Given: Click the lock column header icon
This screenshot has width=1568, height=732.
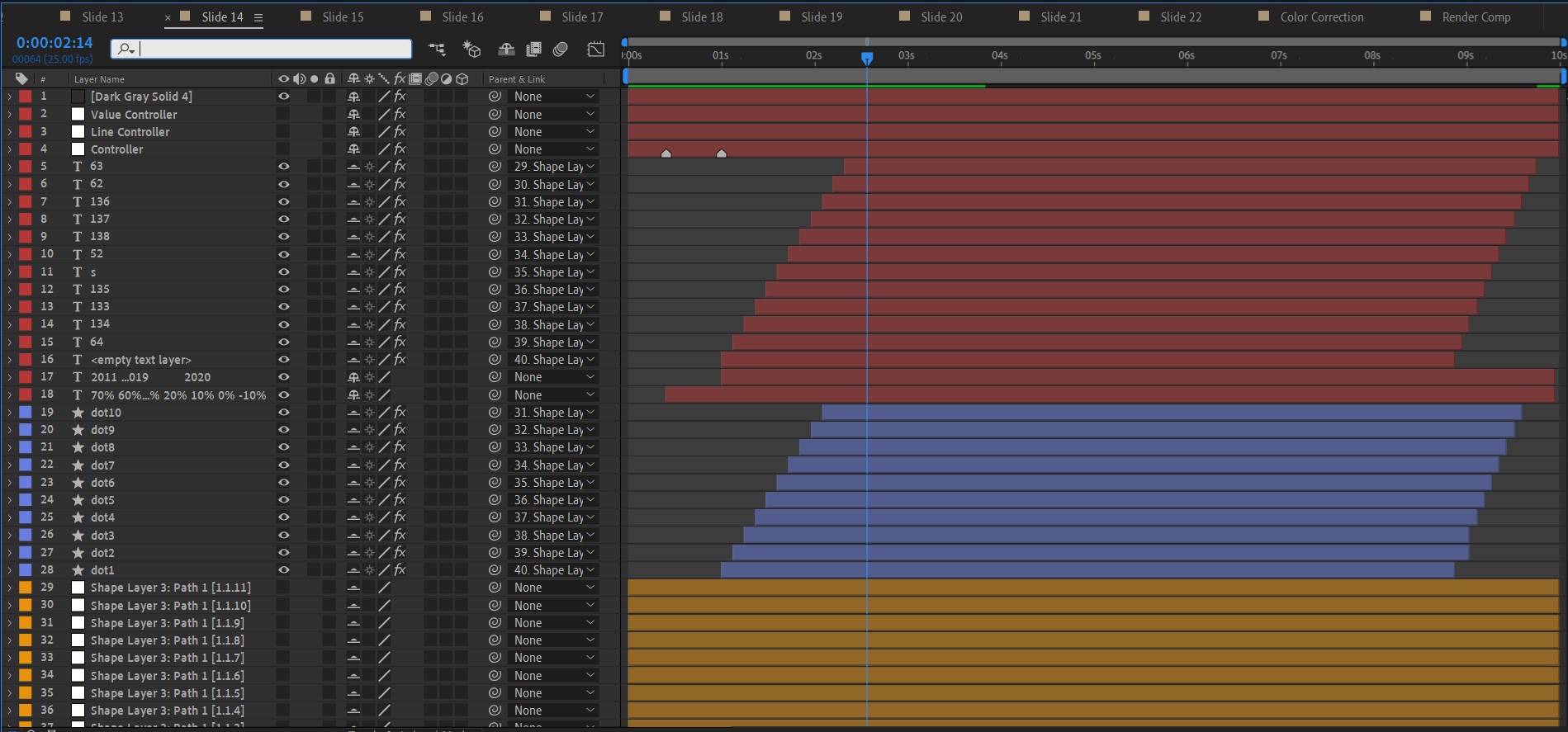Looking at the screenshot, I should pyautogui.click(x=330, y=79).
